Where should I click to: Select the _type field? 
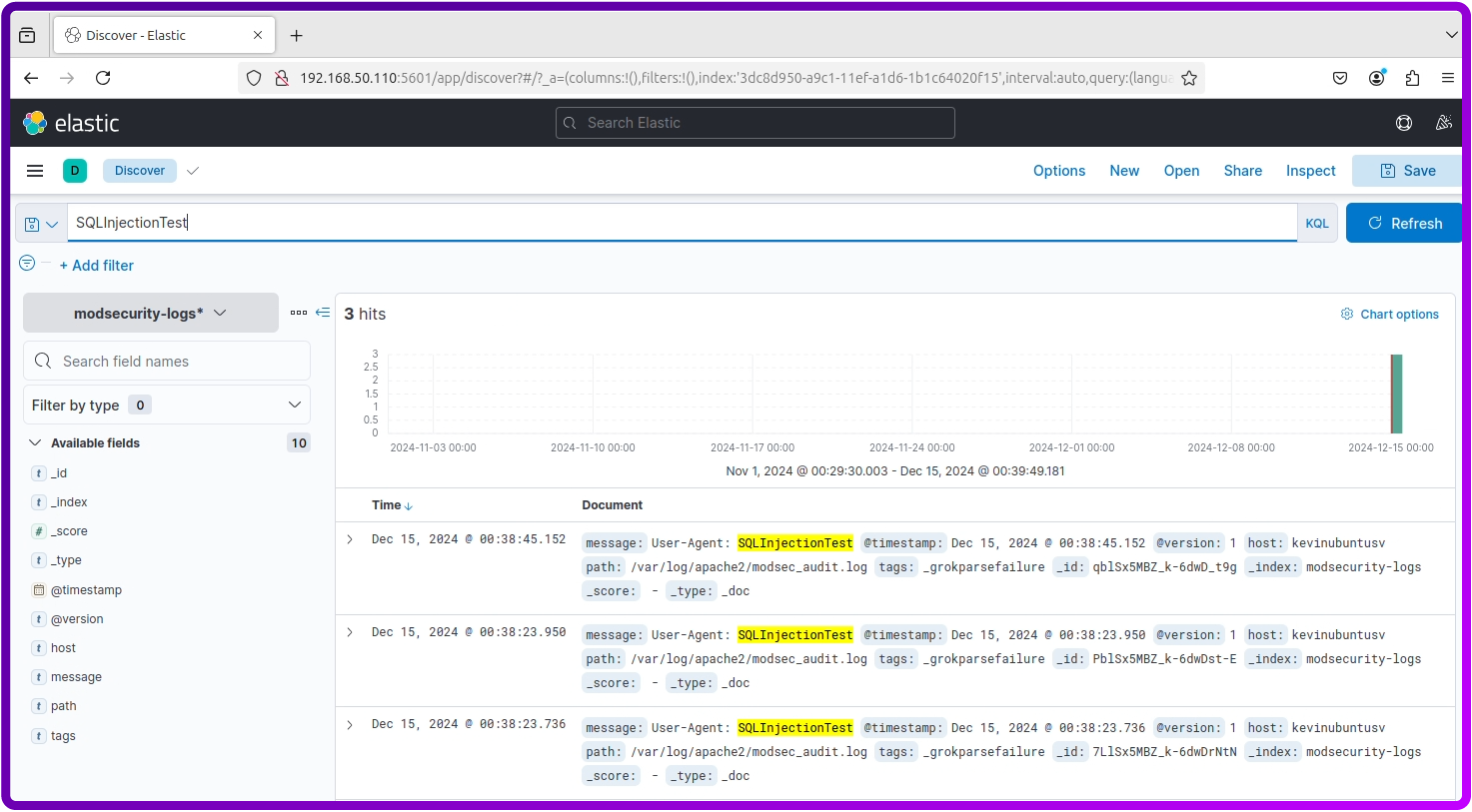(66, 560)
